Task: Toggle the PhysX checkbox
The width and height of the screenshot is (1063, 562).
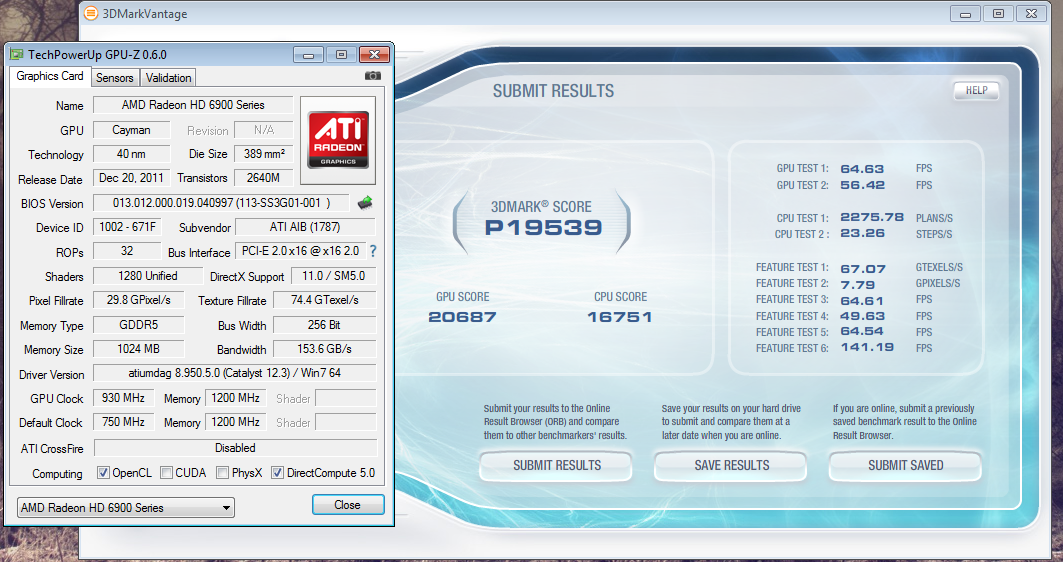Action: click(x=222, y=473)
